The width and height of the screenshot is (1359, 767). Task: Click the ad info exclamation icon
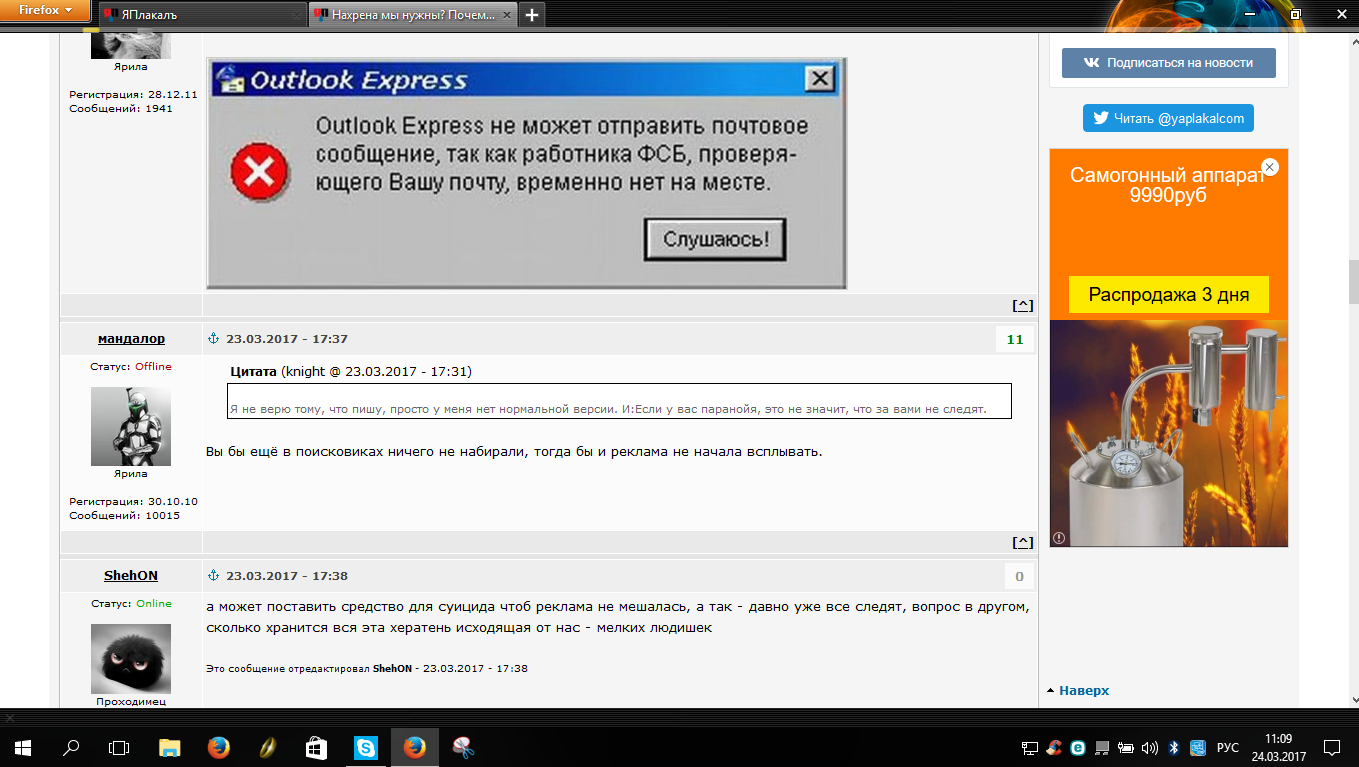[x=1059, y=538]
